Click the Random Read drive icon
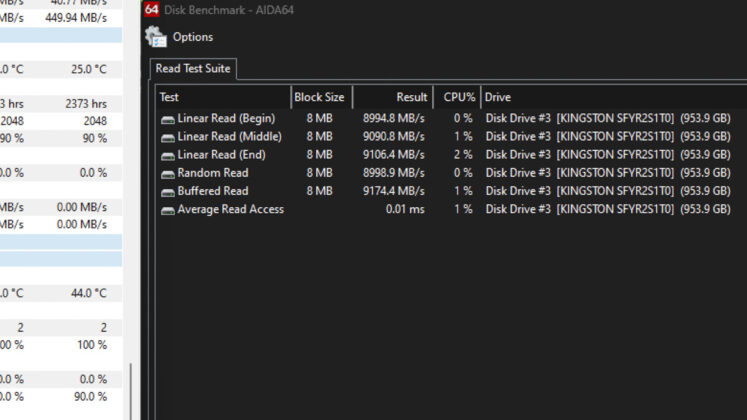The image size is (747, 420). (168, 174)
